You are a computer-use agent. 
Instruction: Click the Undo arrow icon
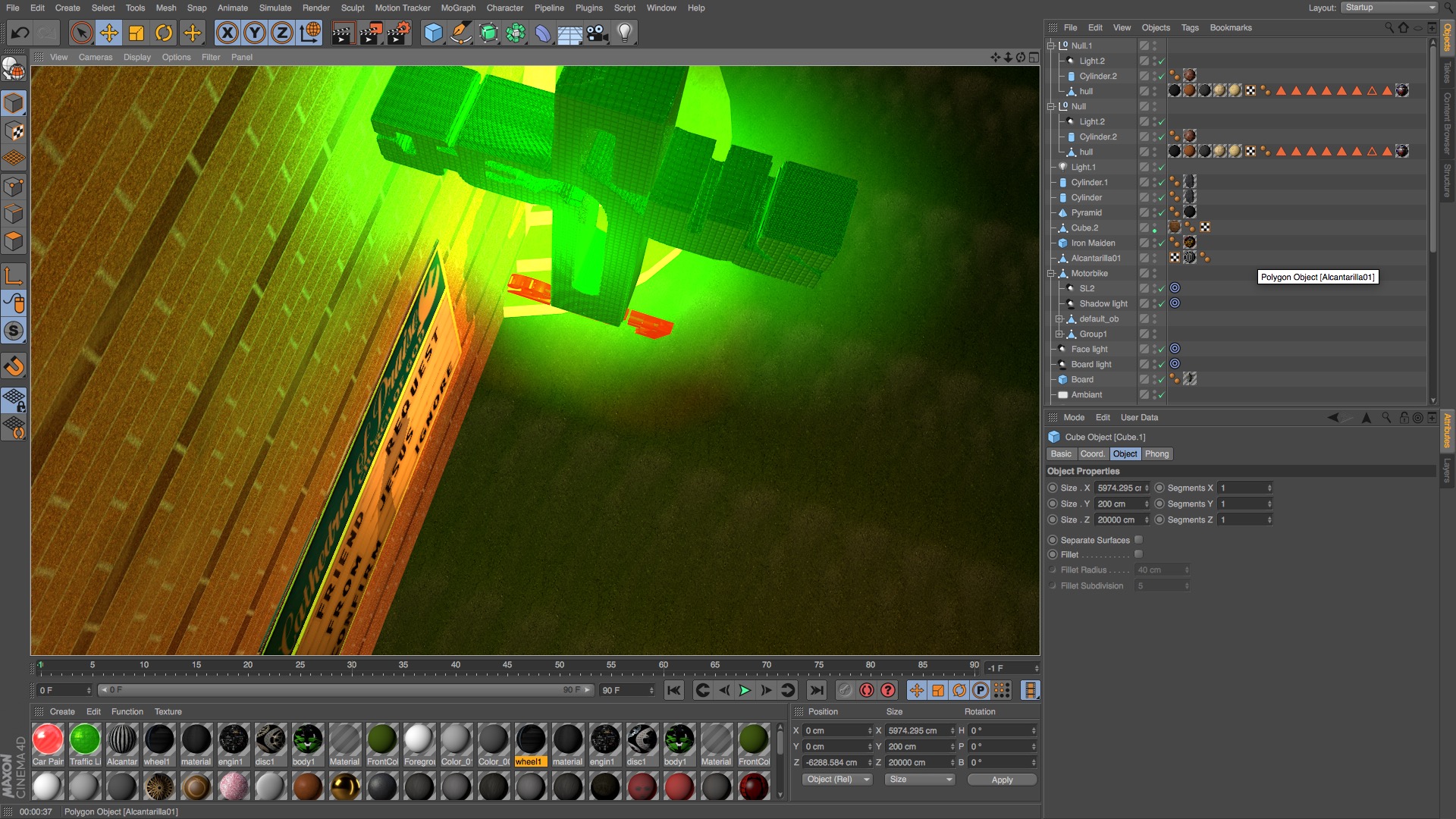click(20, 33)
